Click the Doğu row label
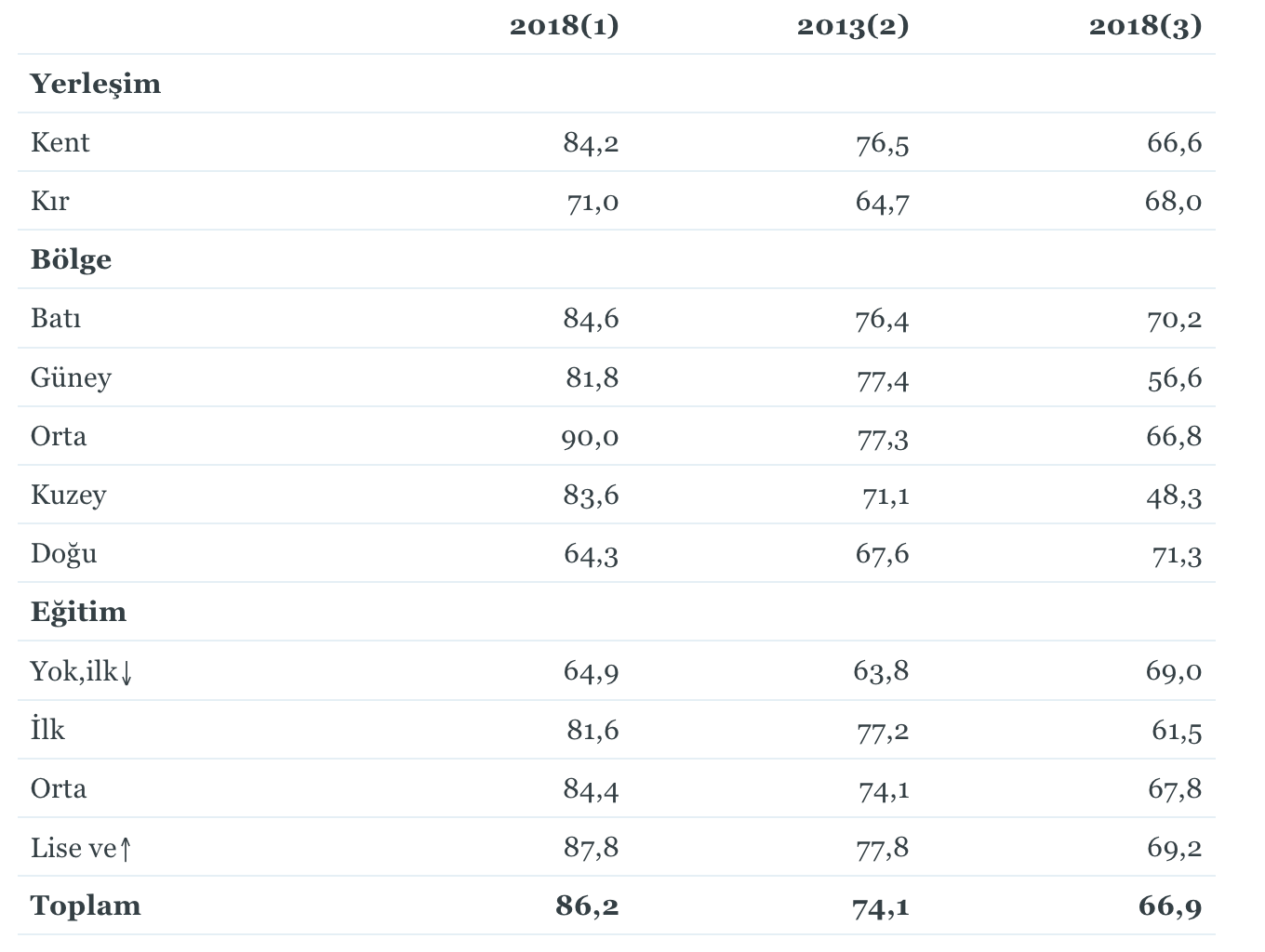 pos(63,553)
